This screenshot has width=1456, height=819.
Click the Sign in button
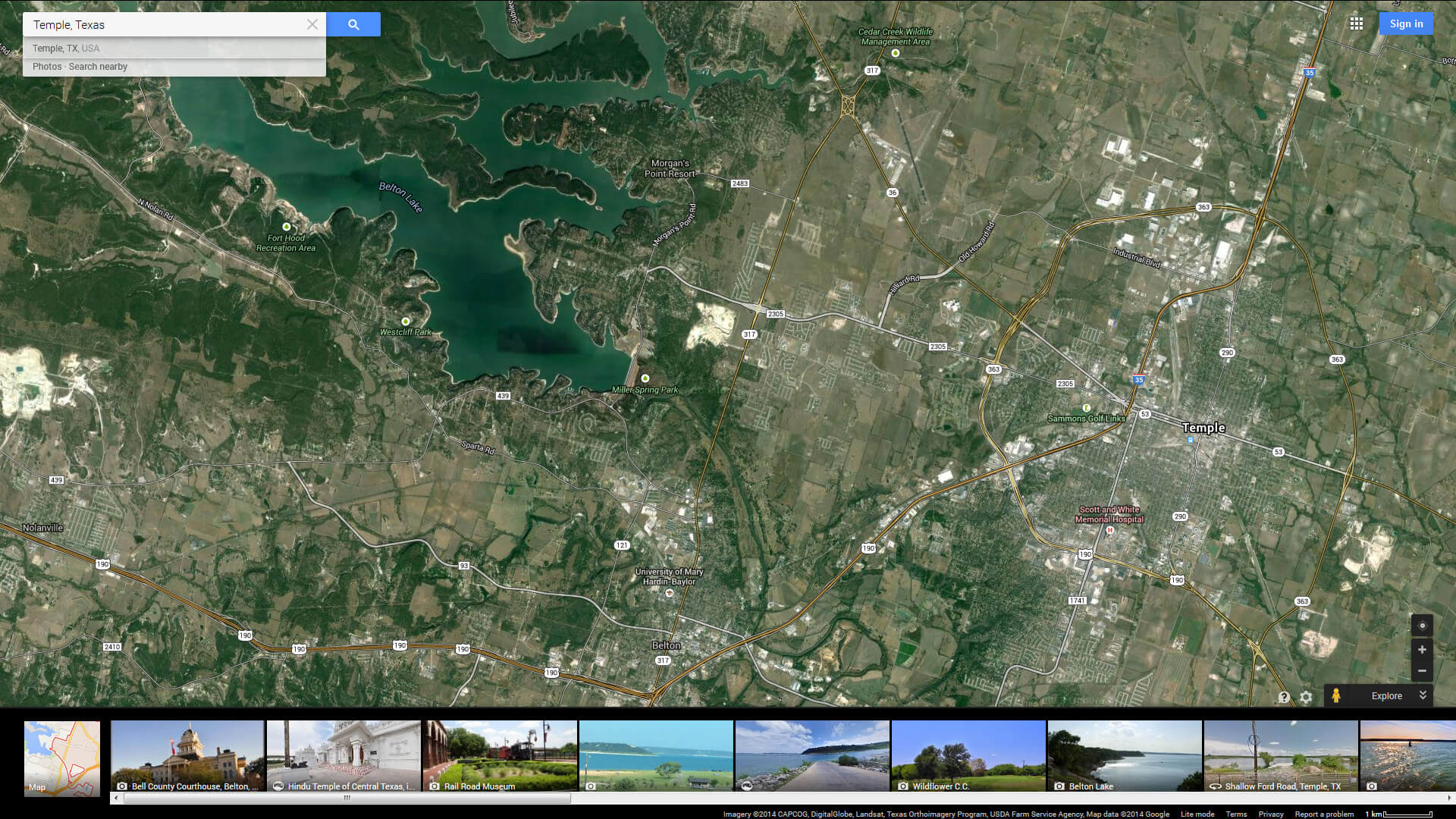[1406, 24]
